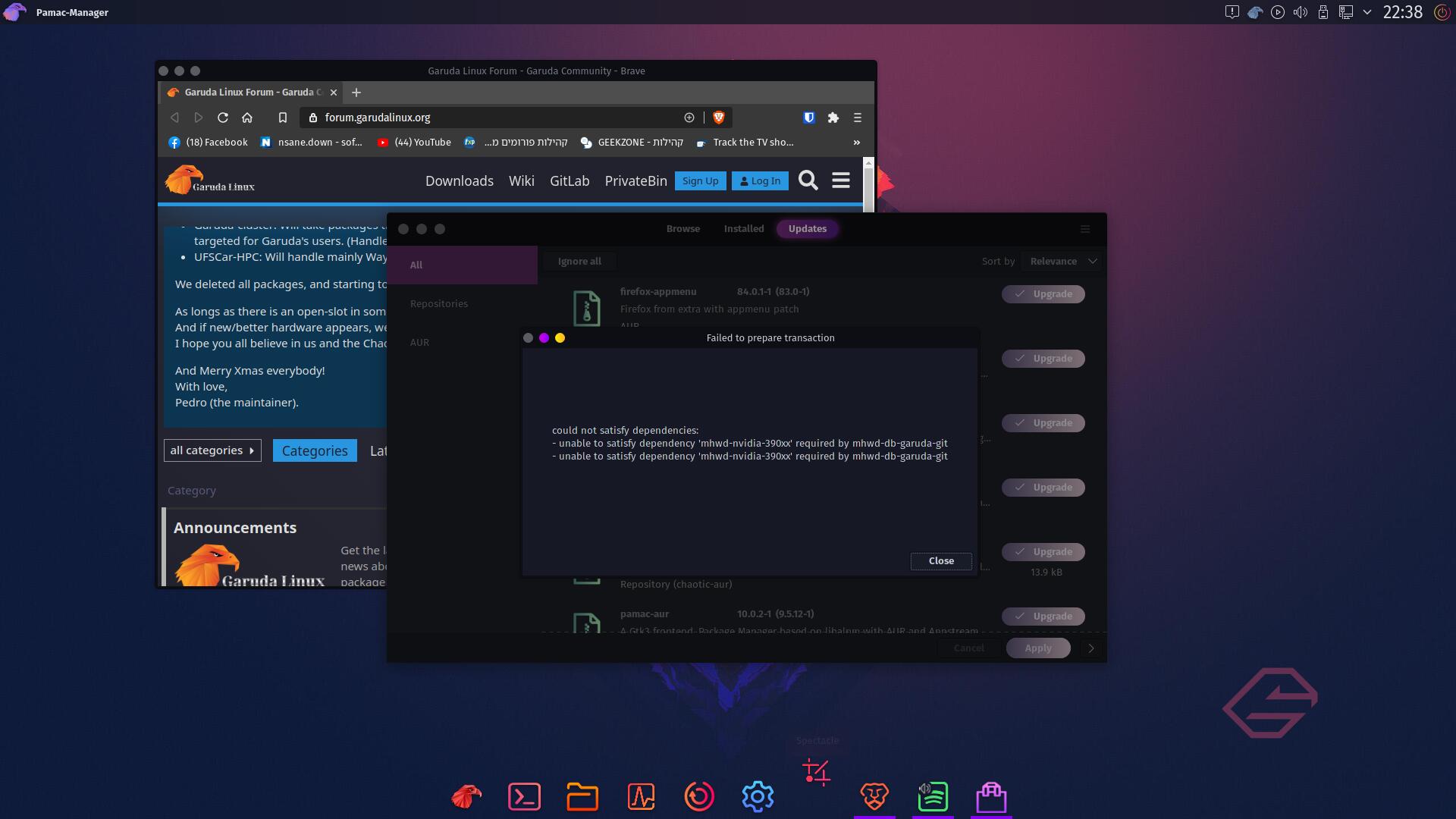Screen dimensions: 1456x819
Task: Close the failed transaction dialog
Action: point(940,560)
